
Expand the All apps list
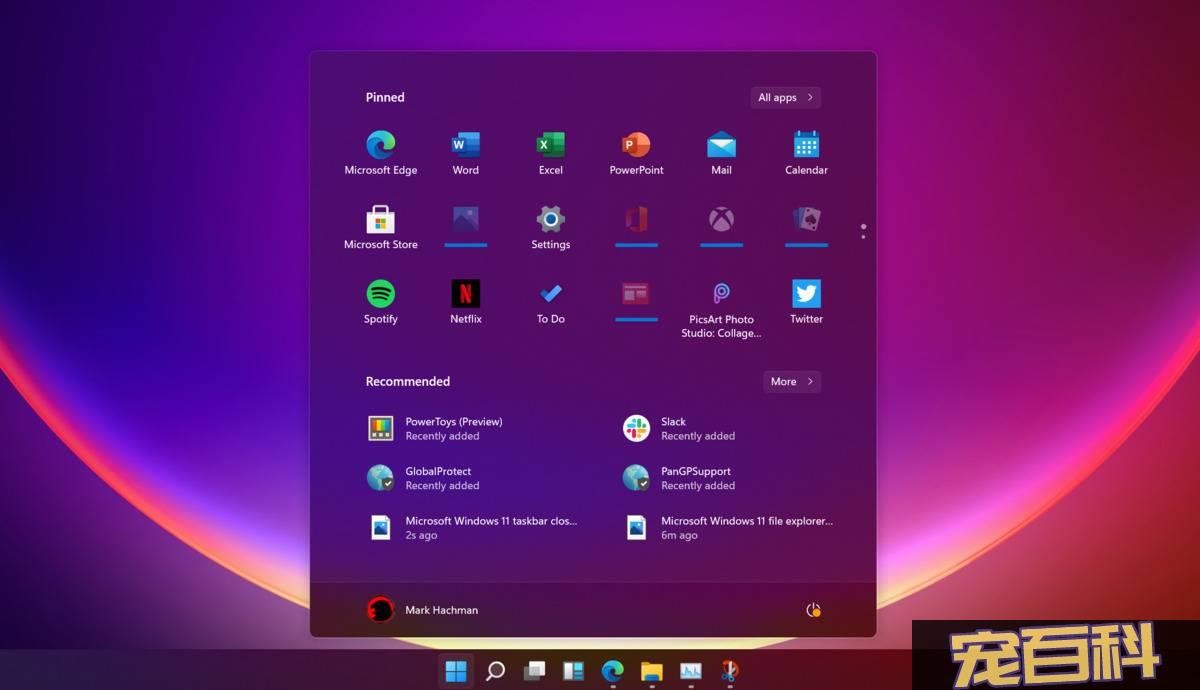click(785, 97)
